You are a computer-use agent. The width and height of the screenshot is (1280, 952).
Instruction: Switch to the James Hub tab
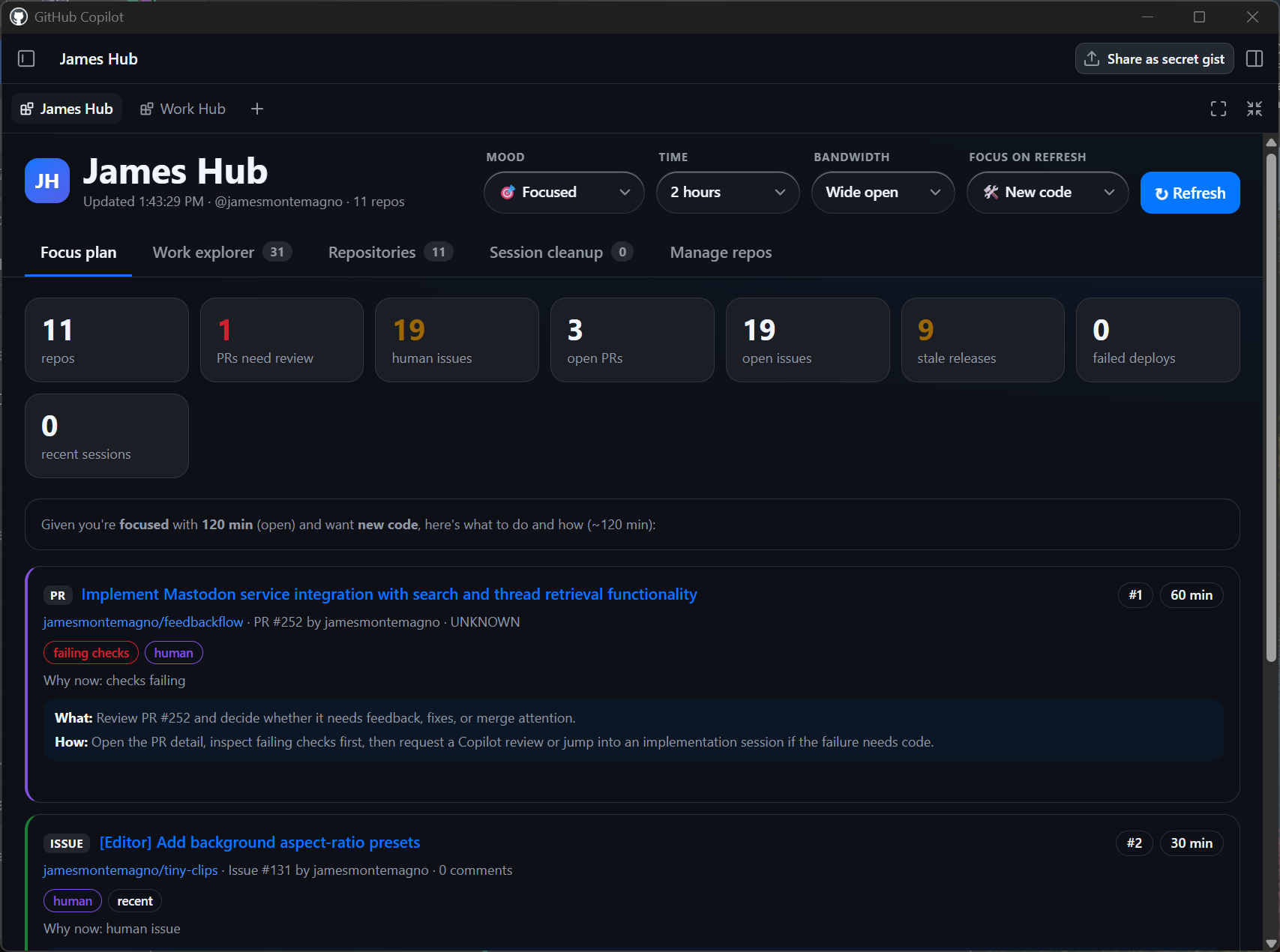tap(67, 109)
